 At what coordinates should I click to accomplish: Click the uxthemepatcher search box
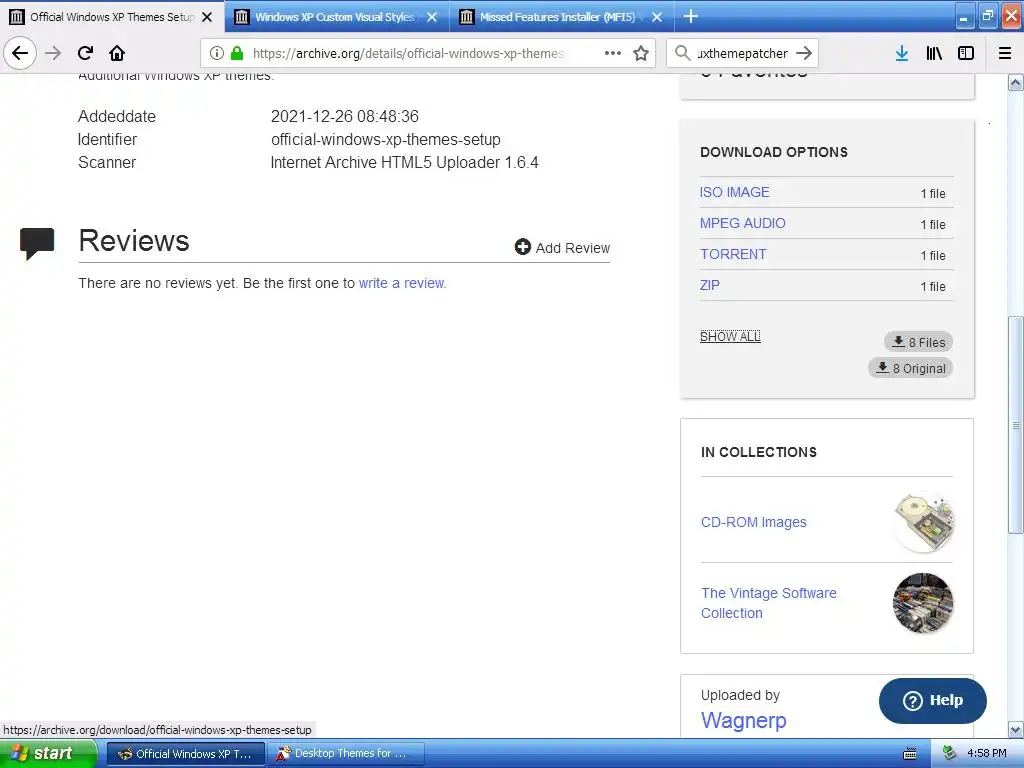click(743, 54)
